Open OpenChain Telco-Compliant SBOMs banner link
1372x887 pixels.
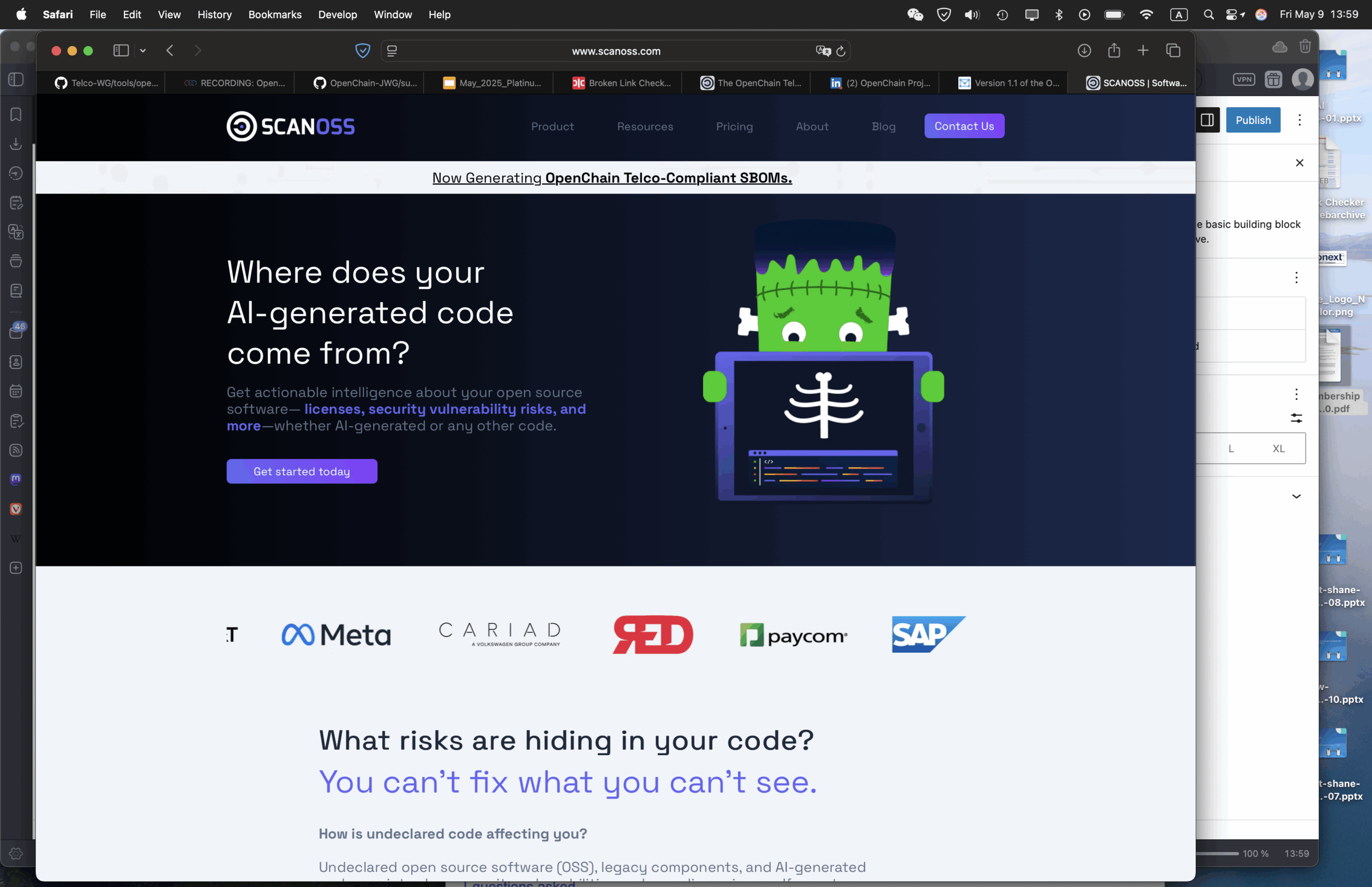(x=612, y=178)
